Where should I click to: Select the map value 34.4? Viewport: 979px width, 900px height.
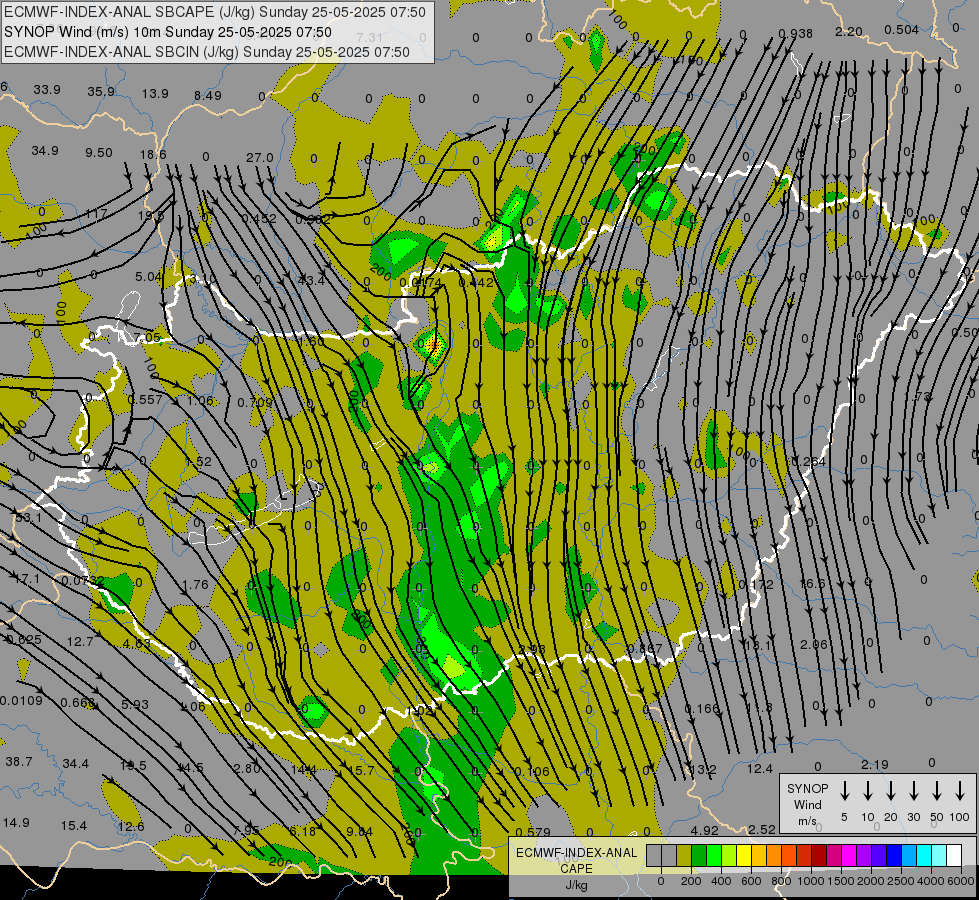coord(76,764)
